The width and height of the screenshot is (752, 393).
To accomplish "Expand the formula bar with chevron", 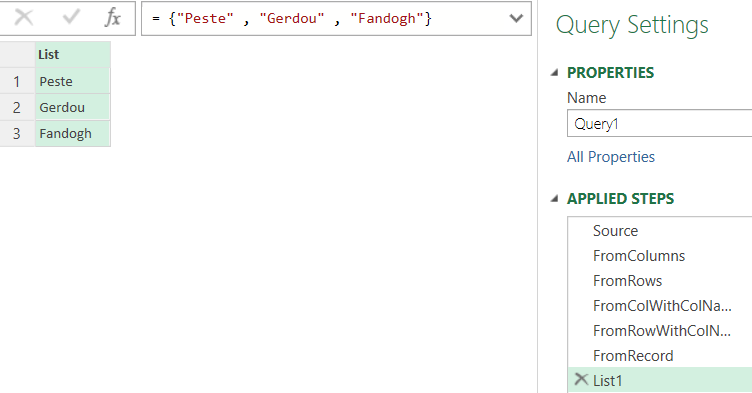I will click(516, 18).
